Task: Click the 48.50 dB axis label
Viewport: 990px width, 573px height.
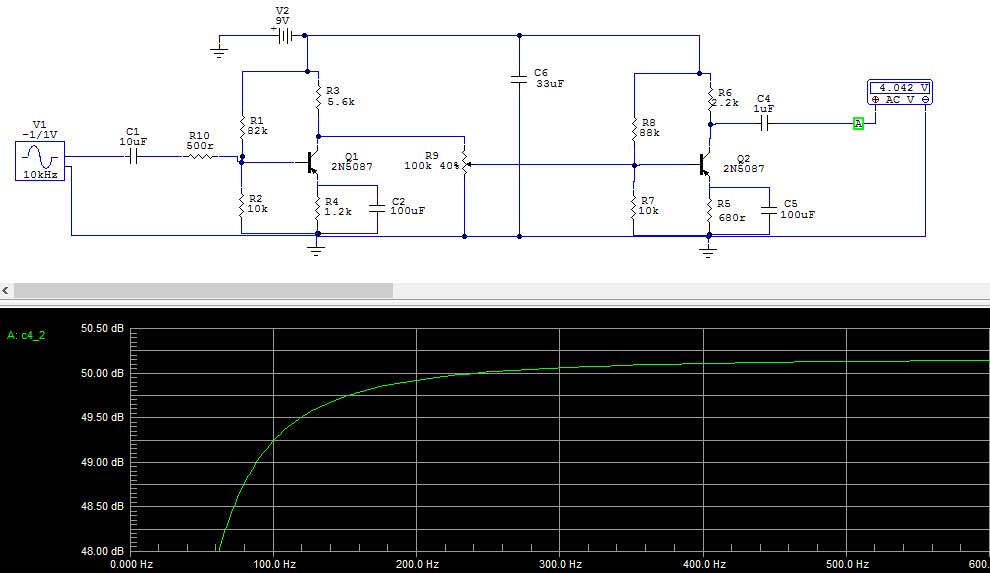Action: (102, 506)
